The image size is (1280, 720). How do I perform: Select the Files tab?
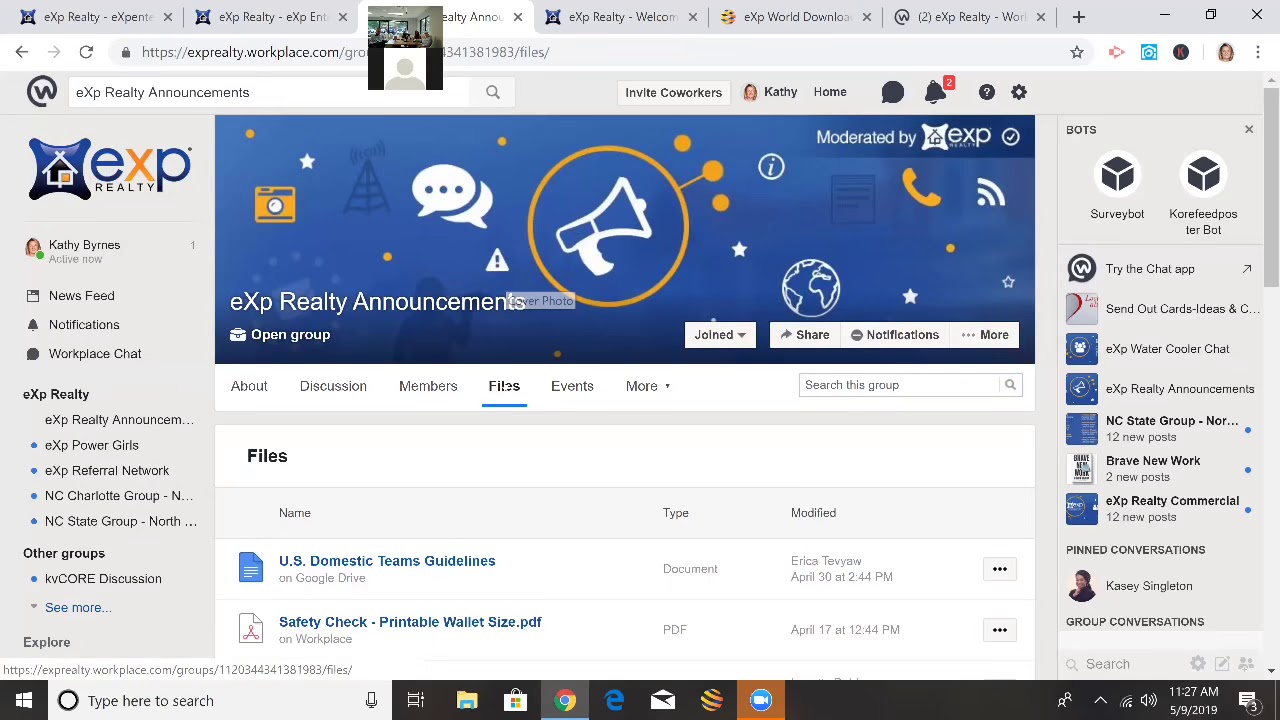(x=504, y=386)
